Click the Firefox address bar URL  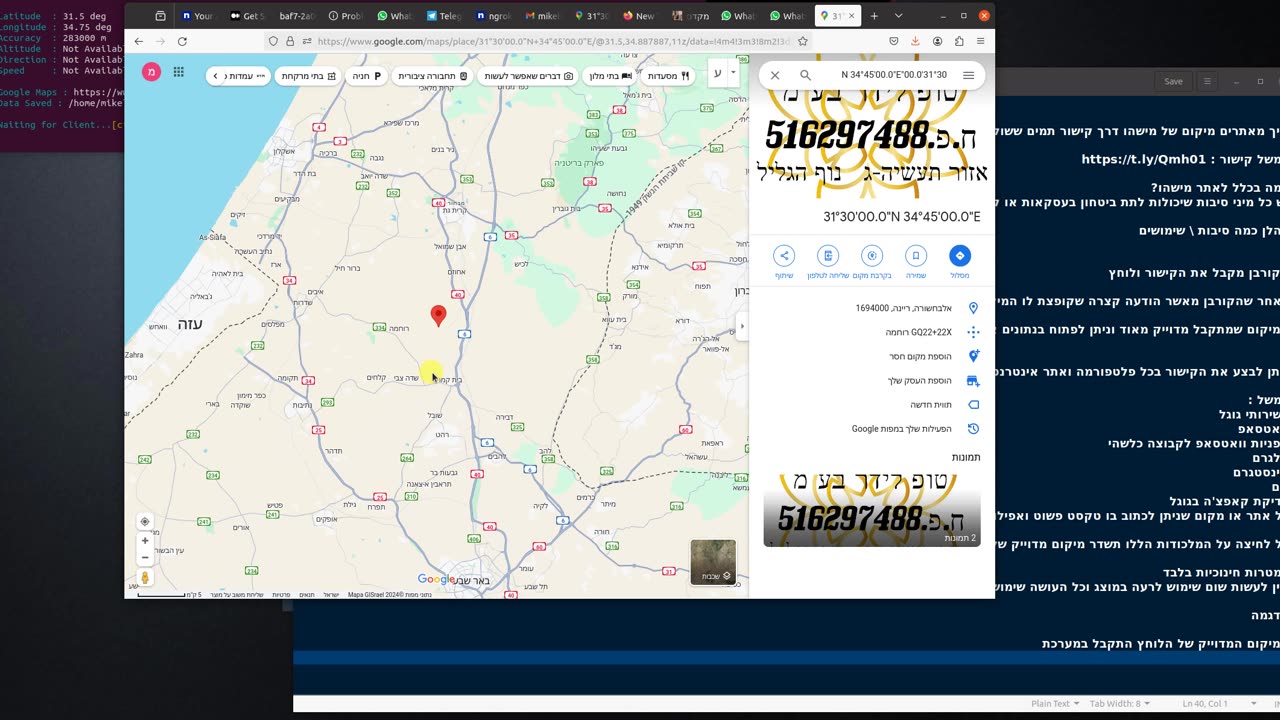tap(553, 41)
